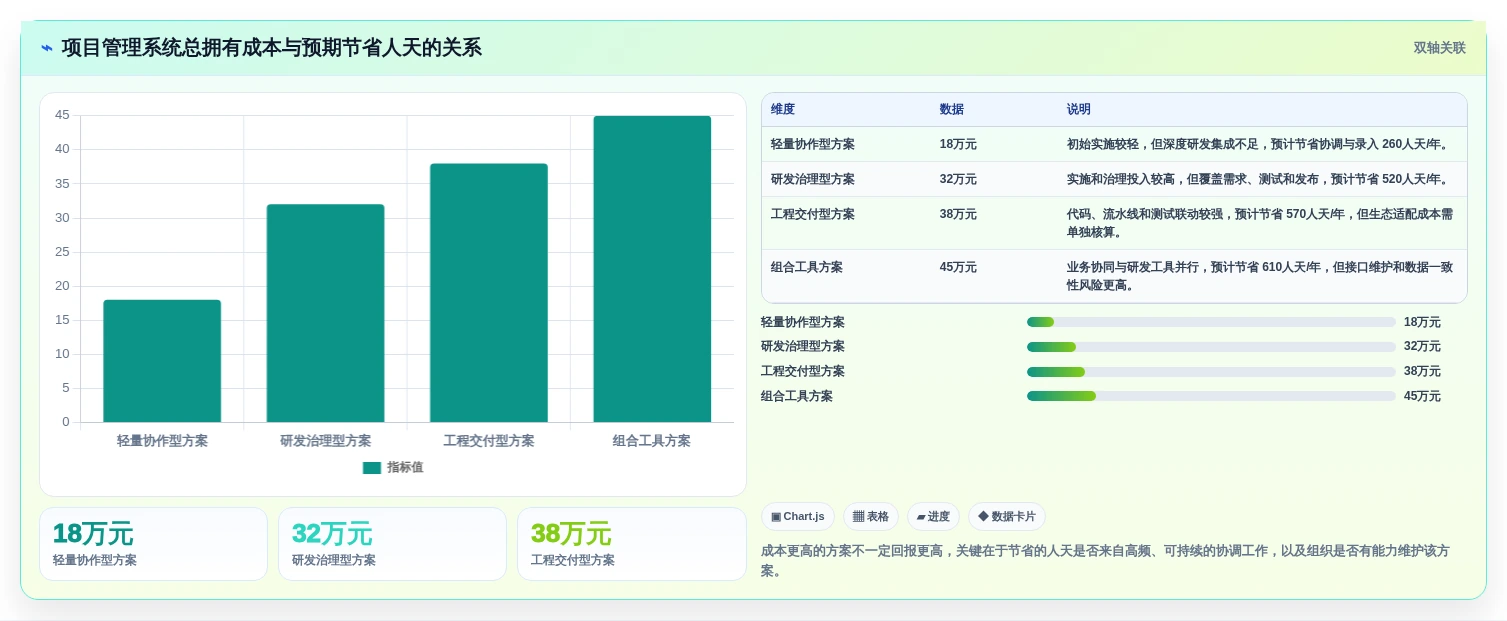
Task: Toggle the 指标值 legend swatch
Action: click(x=372, y=468)
